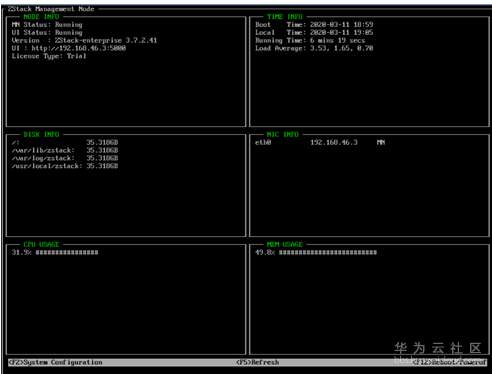Click the MN label on eth0 row
The width and height of the screenshot is (492, 374).
[x=381, y=142]
